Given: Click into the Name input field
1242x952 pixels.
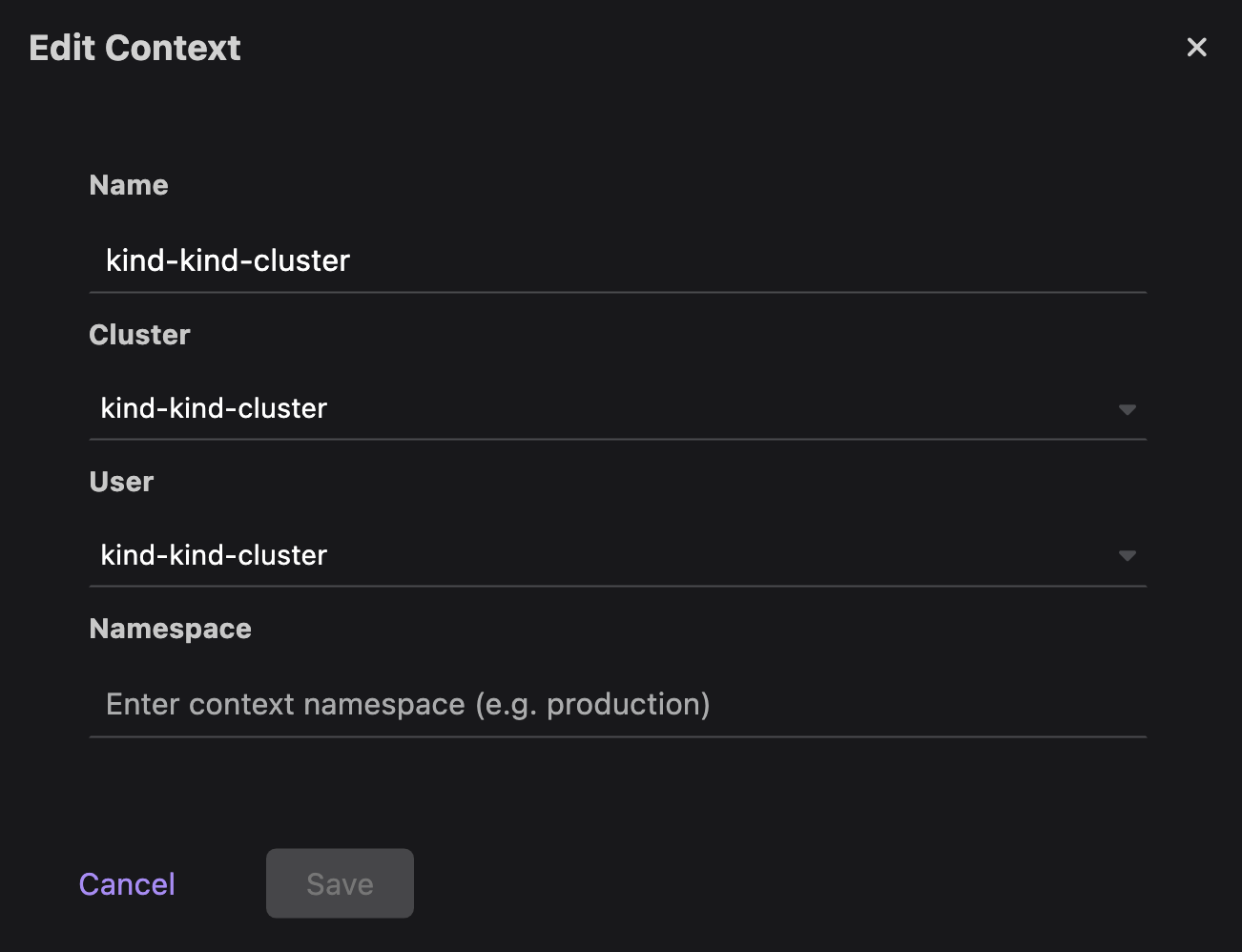Looking at the screenshot, I should pyautogui.click(x=382, y=260).
